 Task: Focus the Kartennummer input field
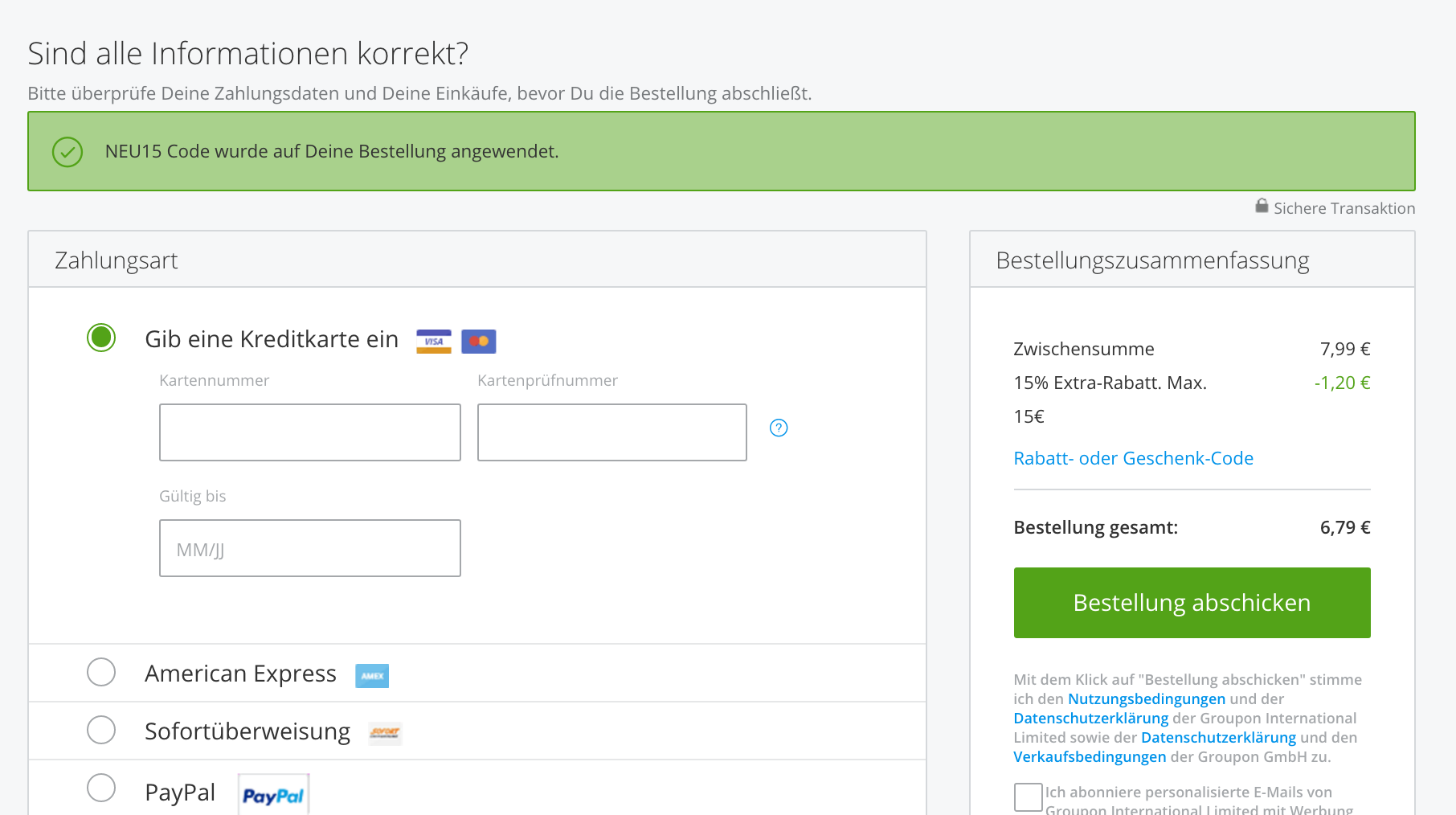(x=310, y=432)
